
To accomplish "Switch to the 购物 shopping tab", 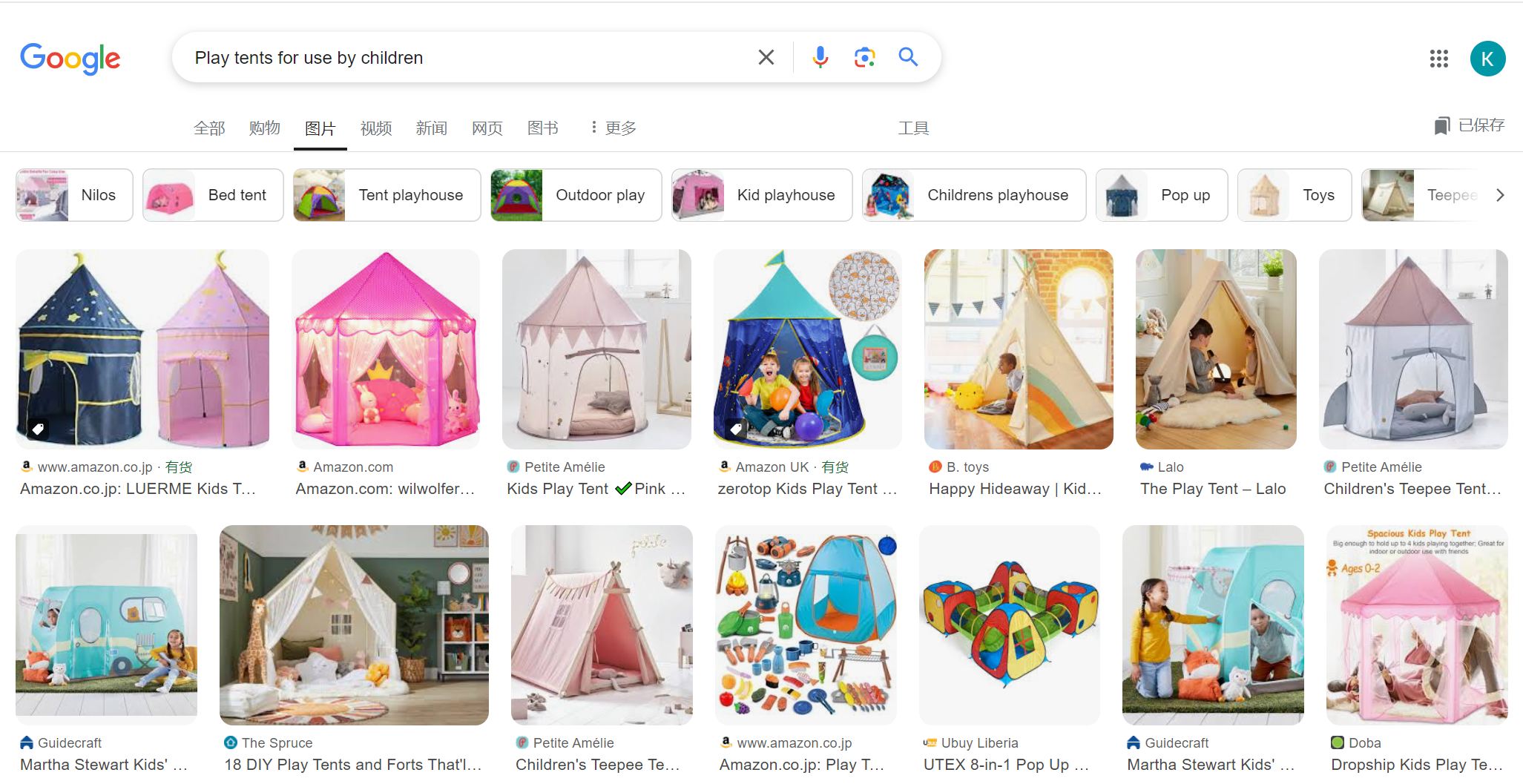I will (265, 128).
